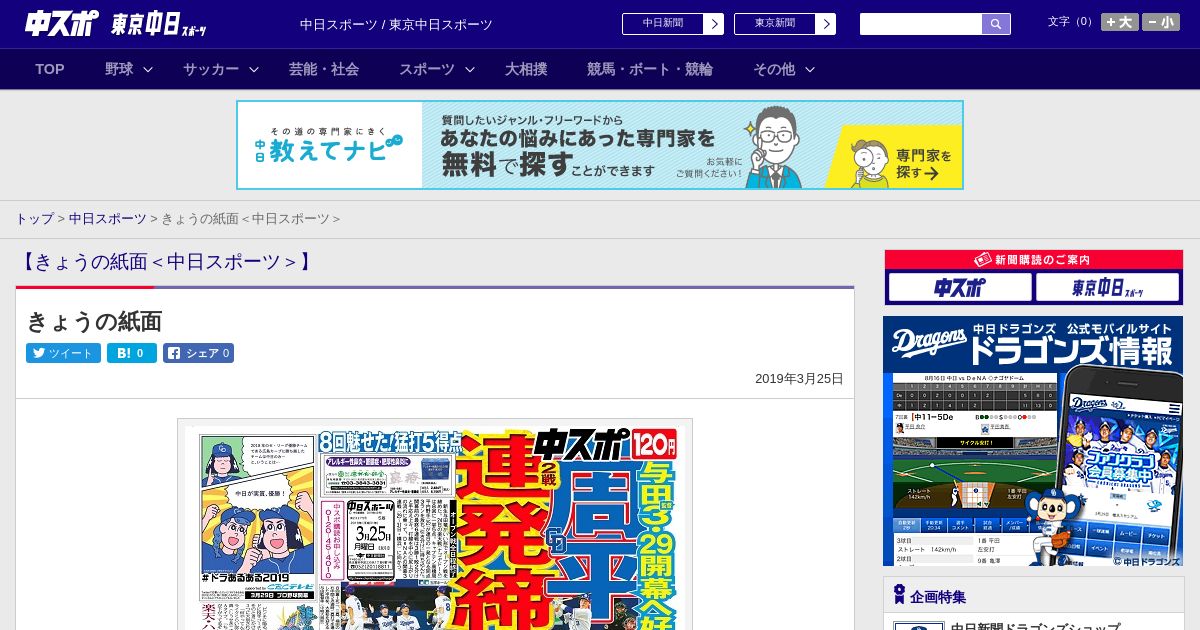Open today's newspaper front page image
1200x630 pixels.
coord(435,524)
